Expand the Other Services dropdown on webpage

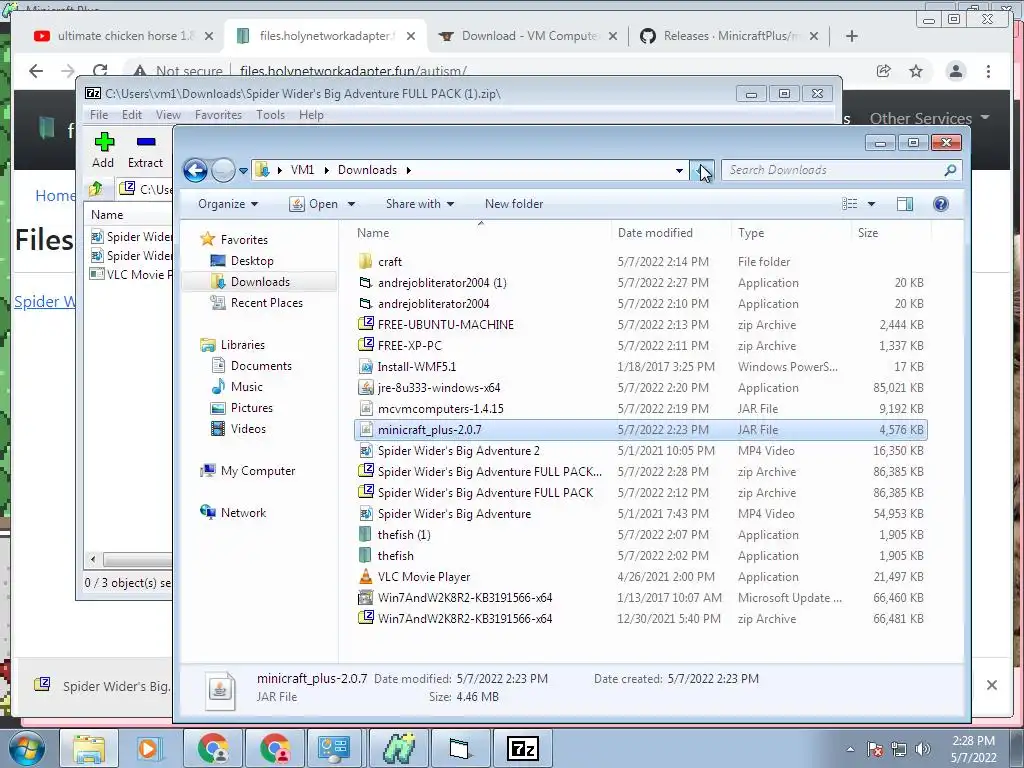coord(929,118)
